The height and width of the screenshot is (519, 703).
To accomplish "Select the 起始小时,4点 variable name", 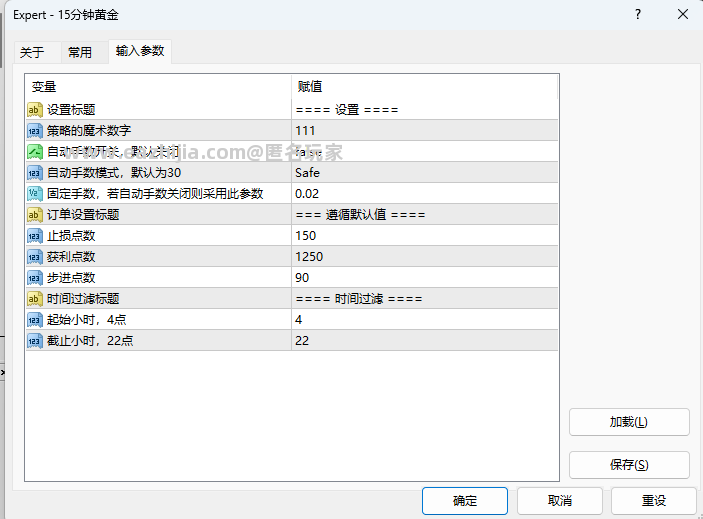I will coord(87,320).
